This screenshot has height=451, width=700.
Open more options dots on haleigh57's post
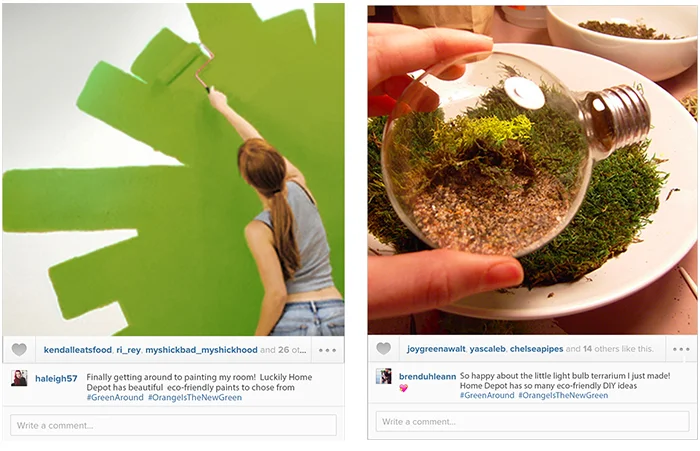click(x=327, y=350)
